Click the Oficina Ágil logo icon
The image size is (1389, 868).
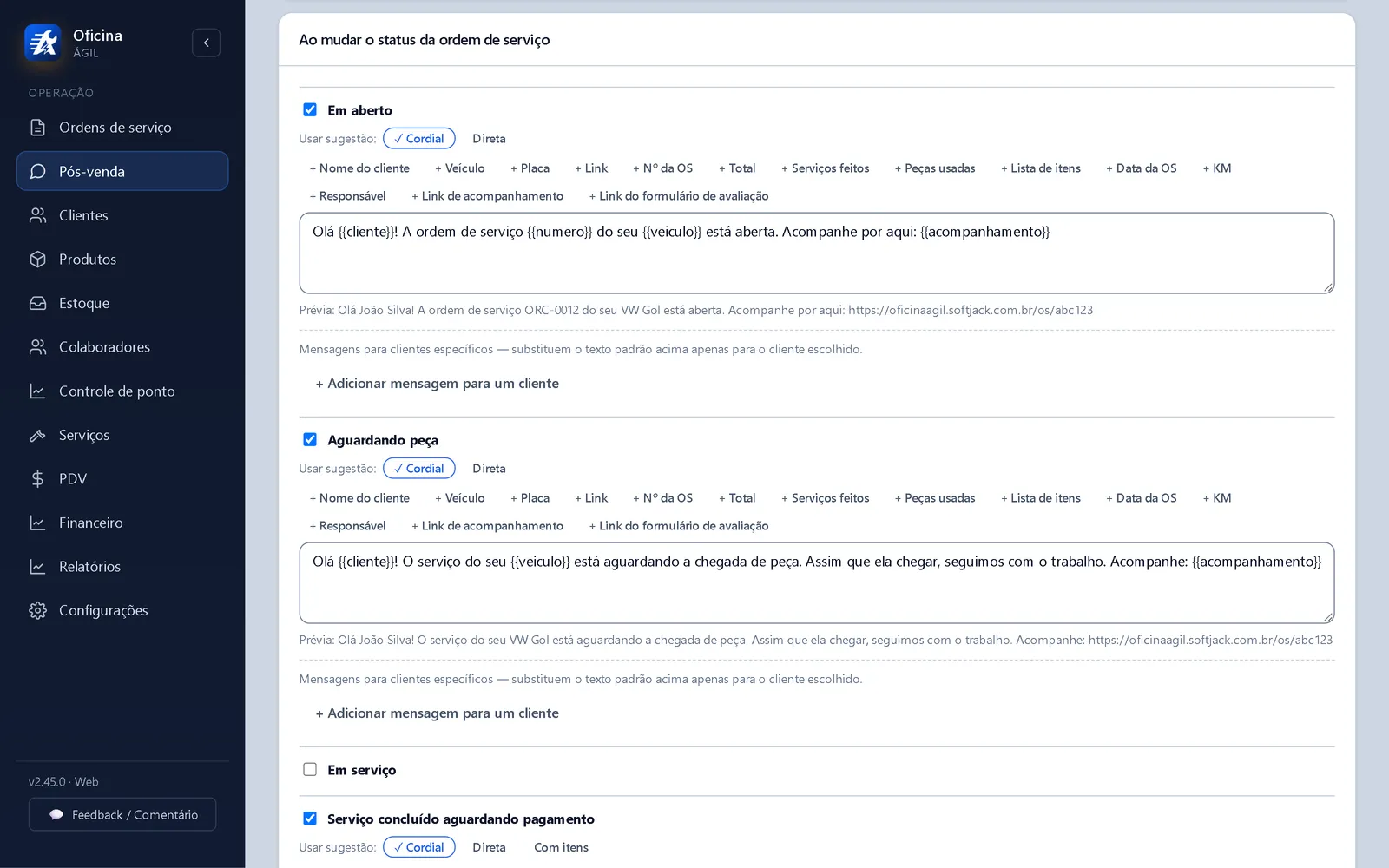click(x=43, y=43)
